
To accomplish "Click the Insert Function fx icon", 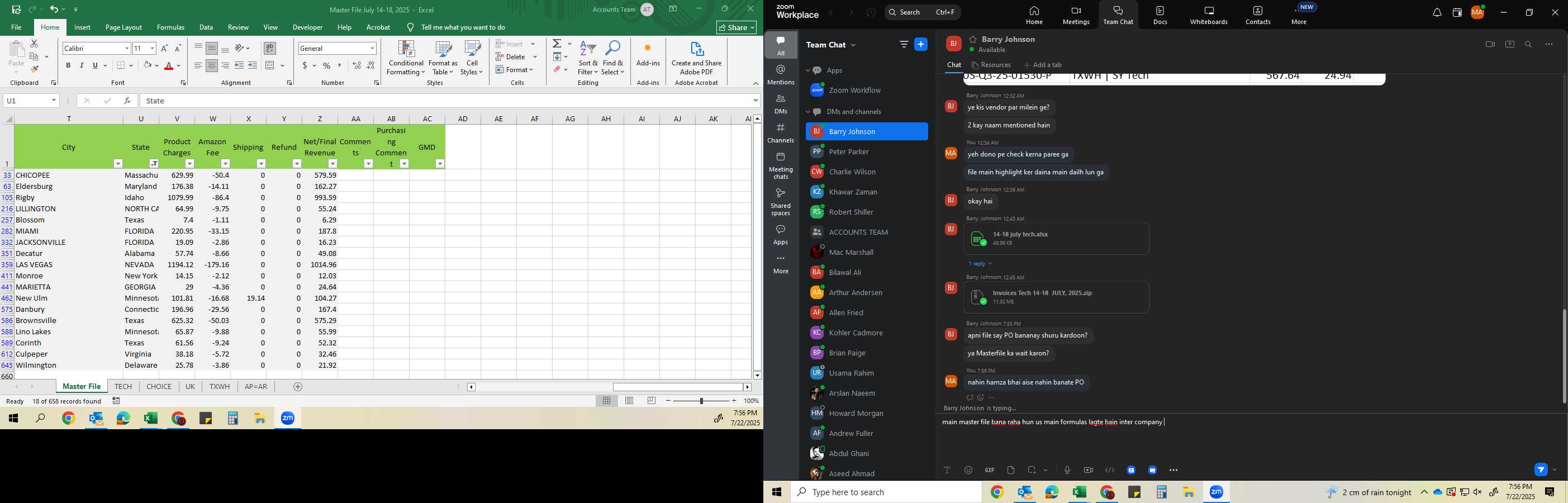I will [127, 101].
